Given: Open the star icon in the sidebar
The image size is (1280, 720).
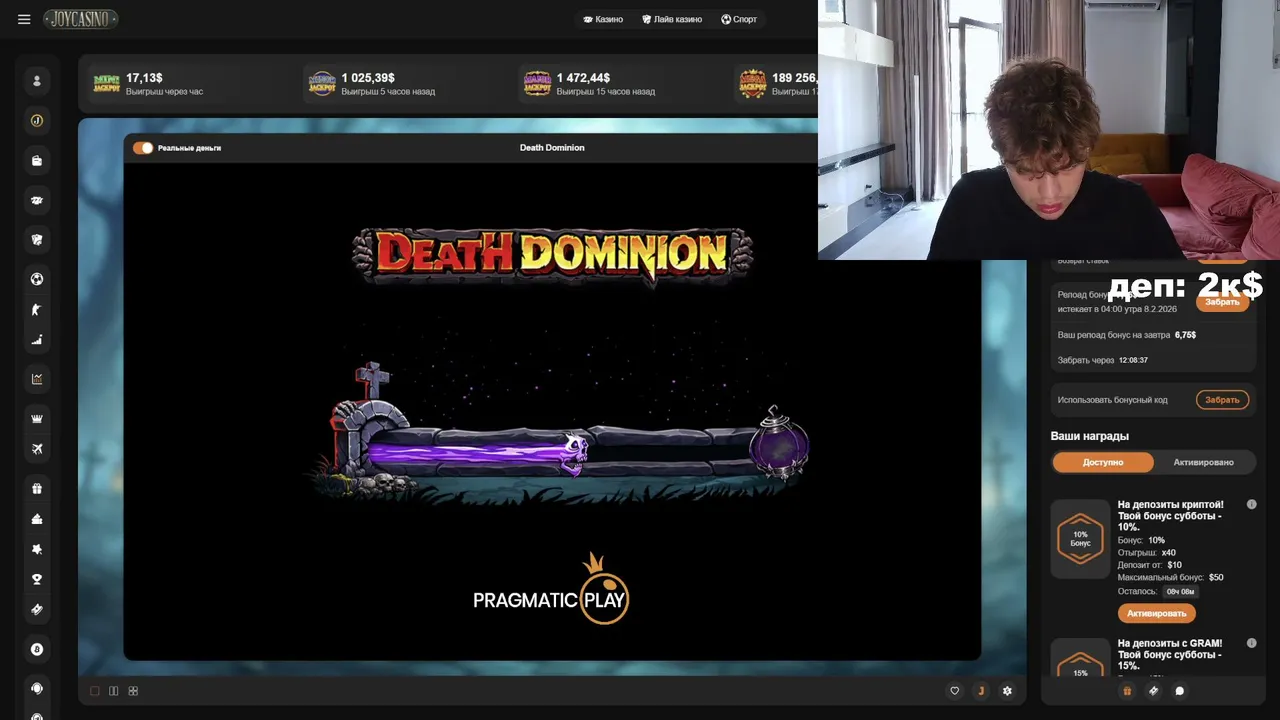Looking at the screenshot, I should point(37,549).
